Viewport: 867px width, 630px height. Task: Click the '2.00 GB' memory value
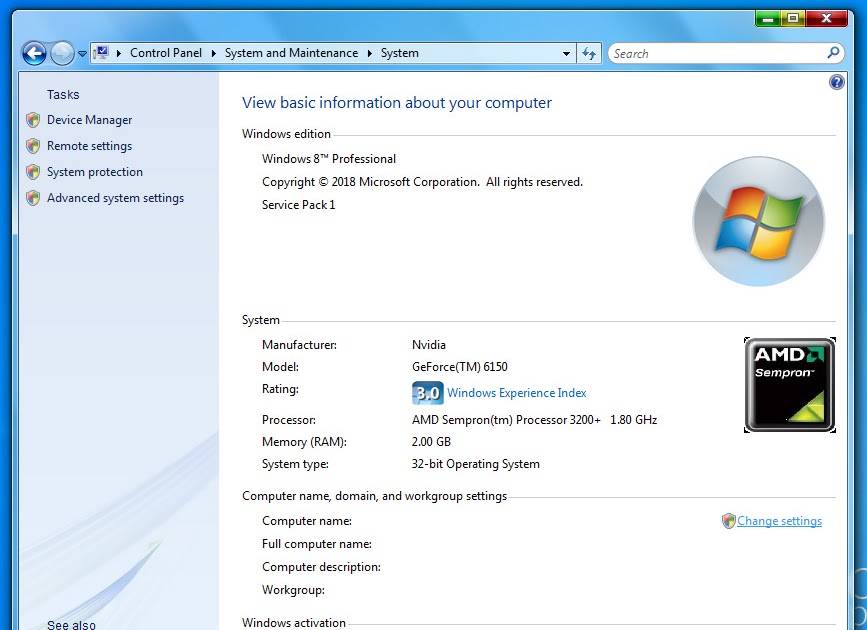(431, 442)
